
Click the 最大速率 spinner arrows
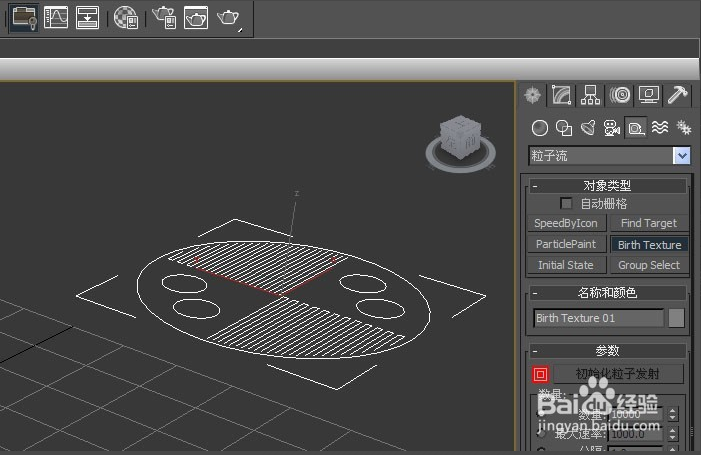672,434
